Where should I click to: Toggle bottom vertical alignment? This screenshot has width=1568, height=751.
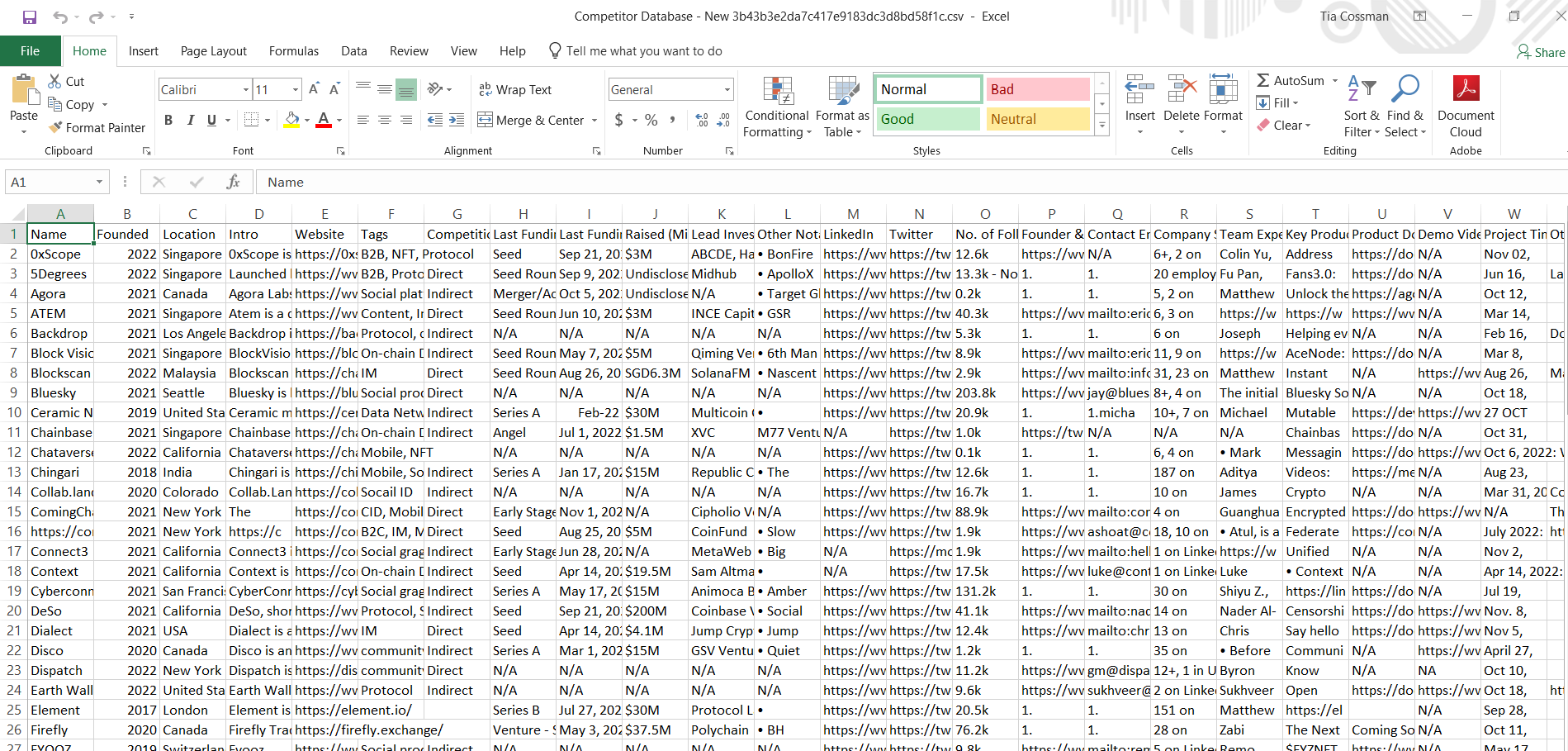(406, 89)
